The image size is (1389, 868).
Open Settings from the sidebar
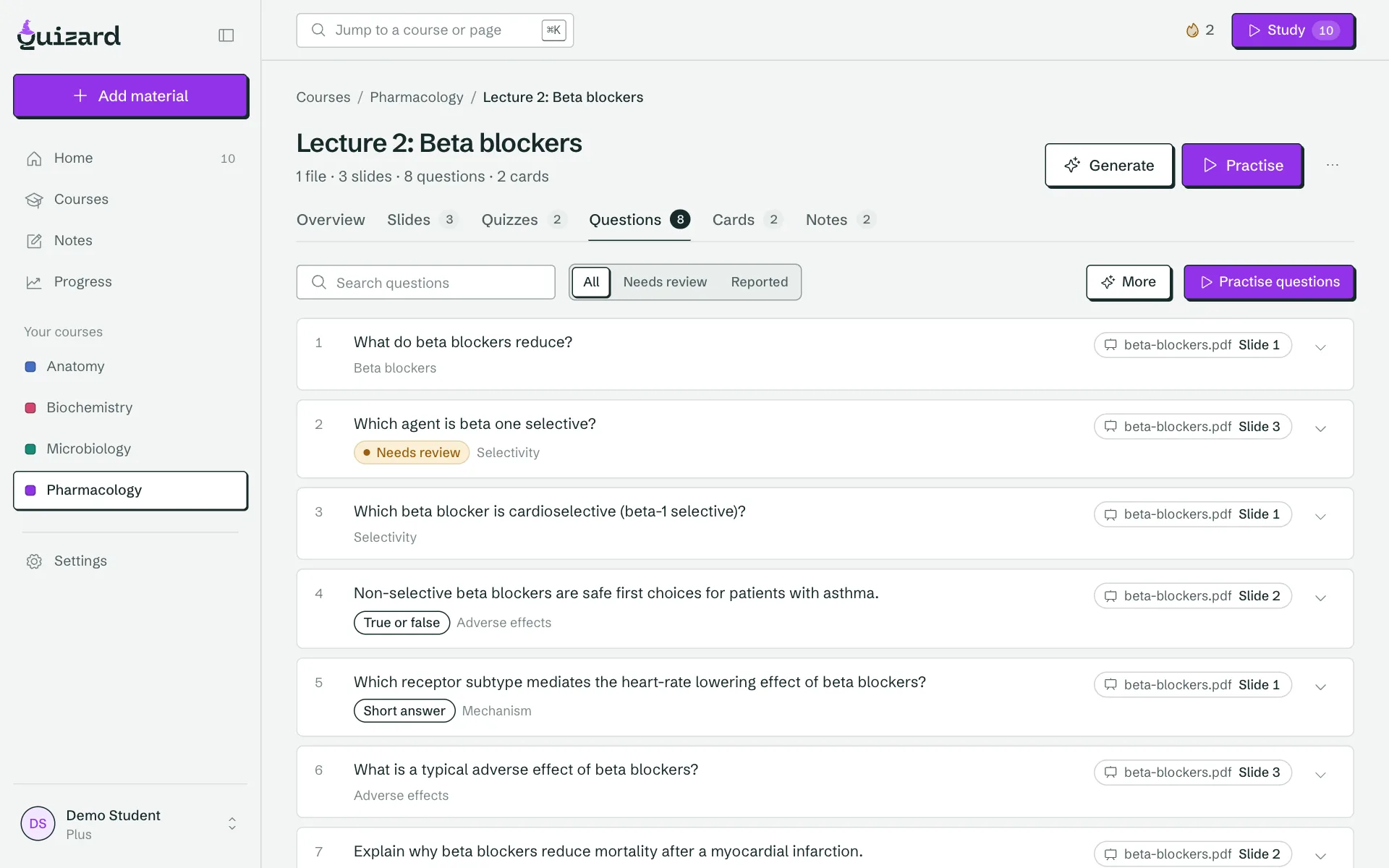130,561
